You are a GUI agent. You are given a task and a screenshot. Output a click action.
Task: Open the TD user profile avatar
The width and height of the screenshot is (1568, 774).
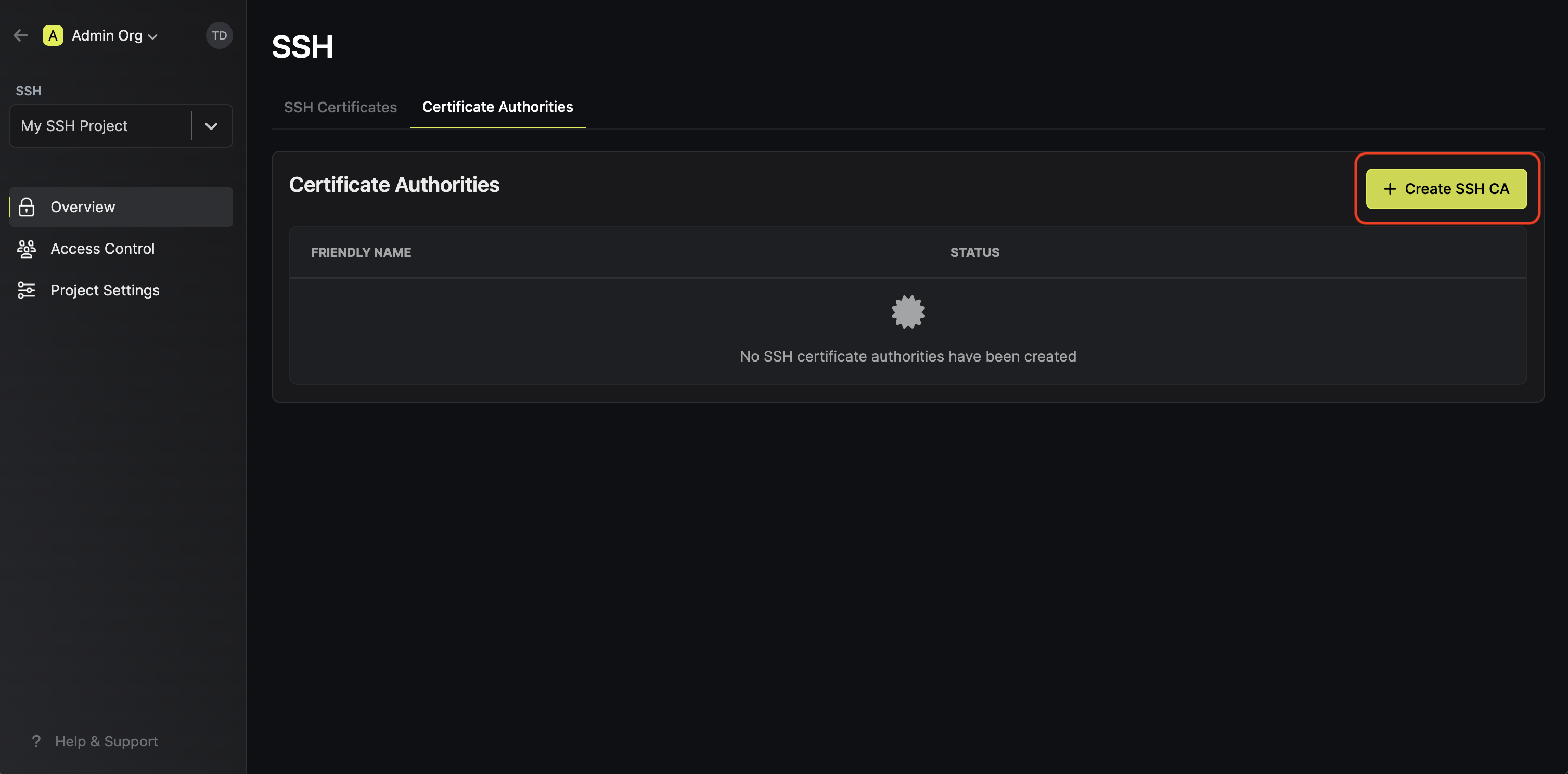pyautogui.click(x=219, y=35)
